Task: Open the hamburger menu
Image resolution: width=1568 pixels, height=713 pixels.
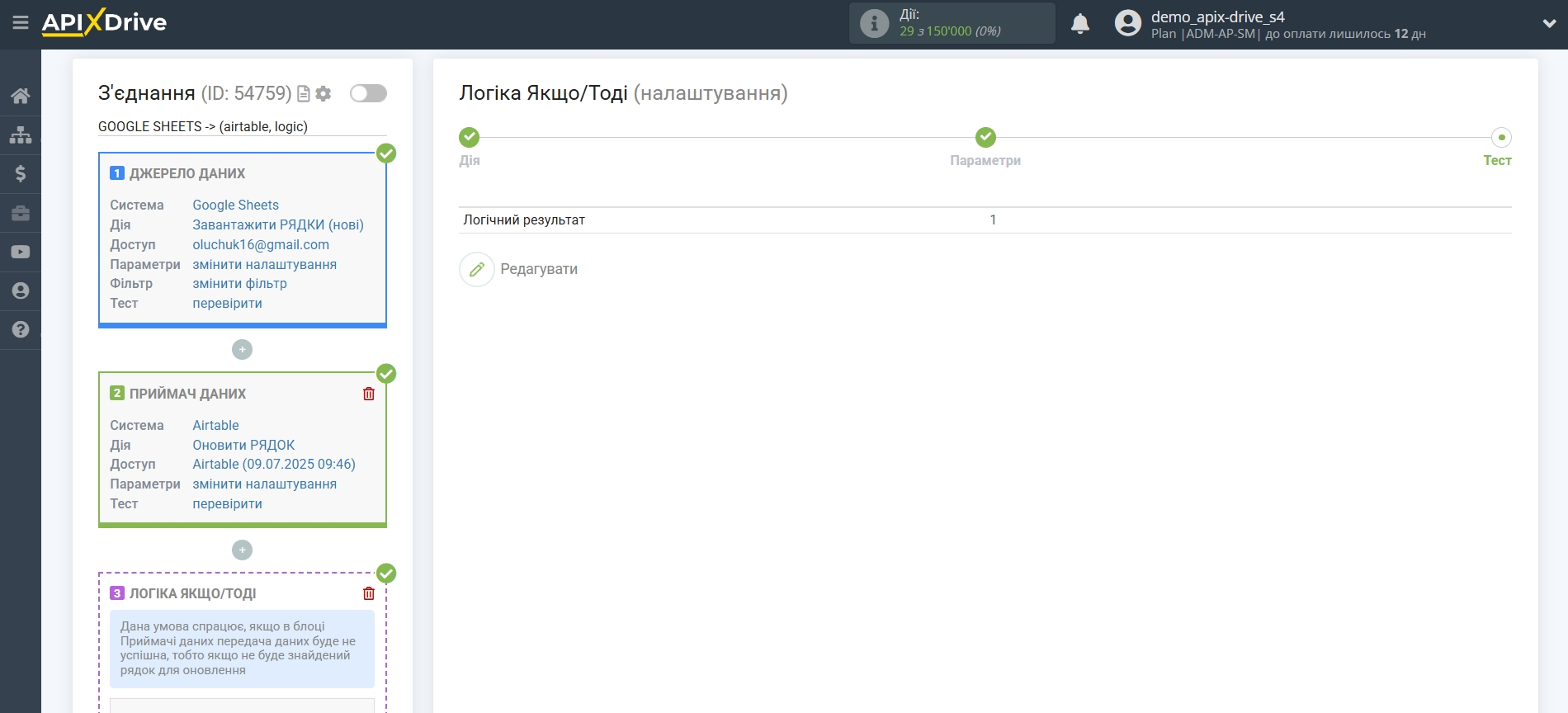Action: coord(21,23)
